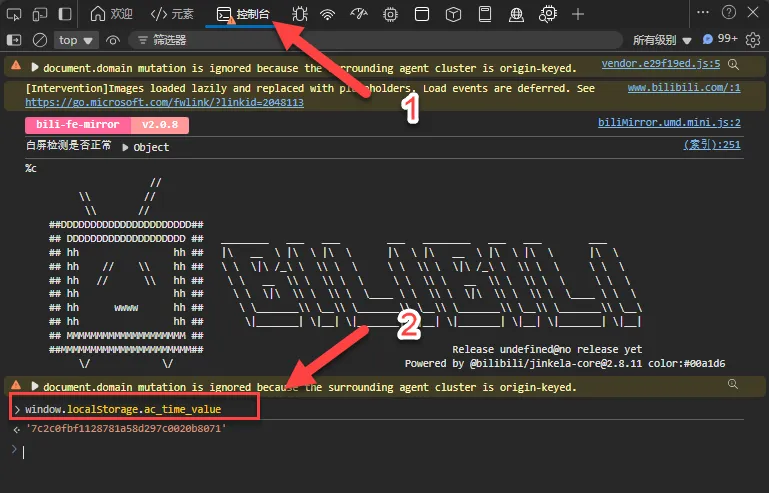Open the Application window icon tab

(422, 14)
